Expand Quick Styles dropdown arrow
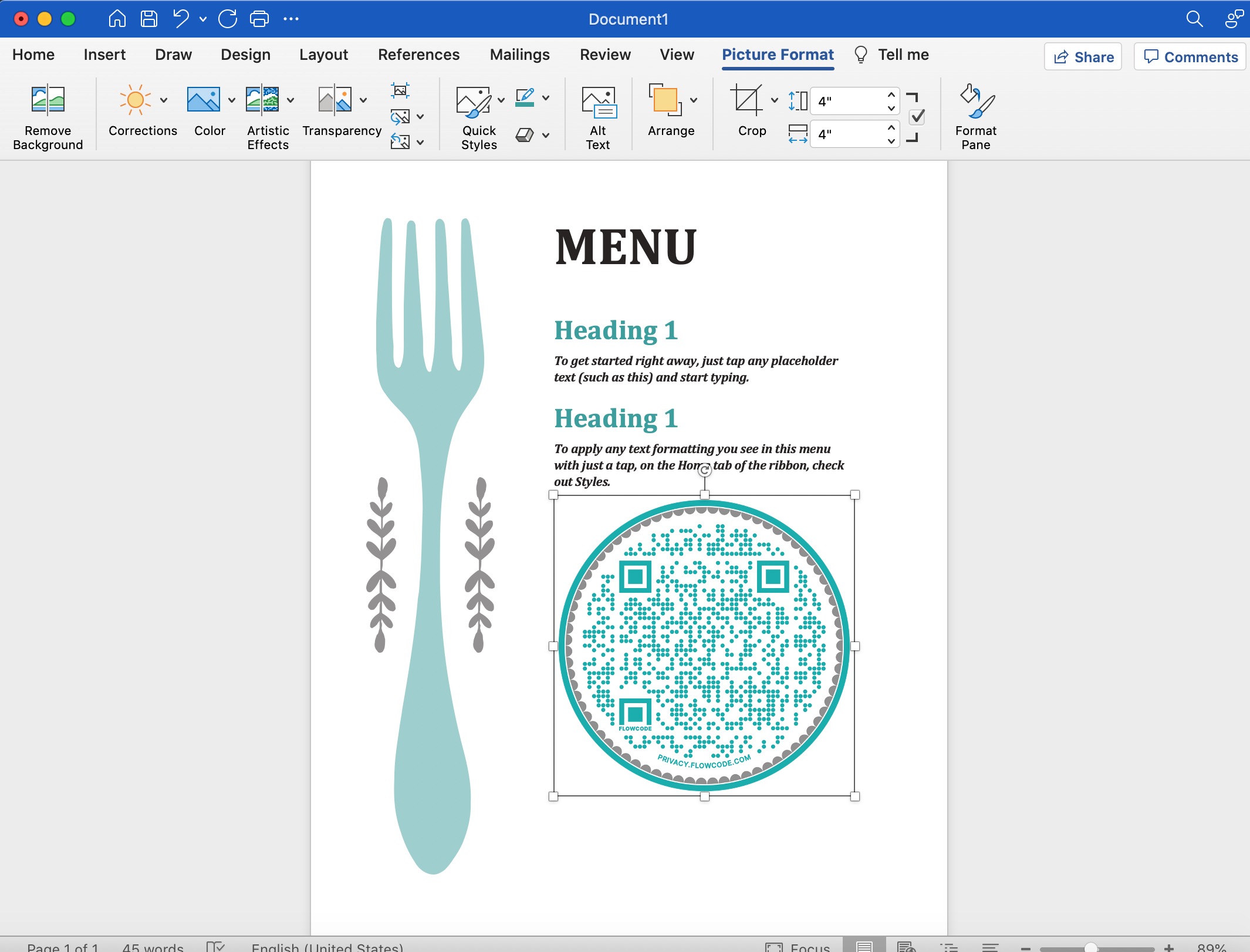 501,100
